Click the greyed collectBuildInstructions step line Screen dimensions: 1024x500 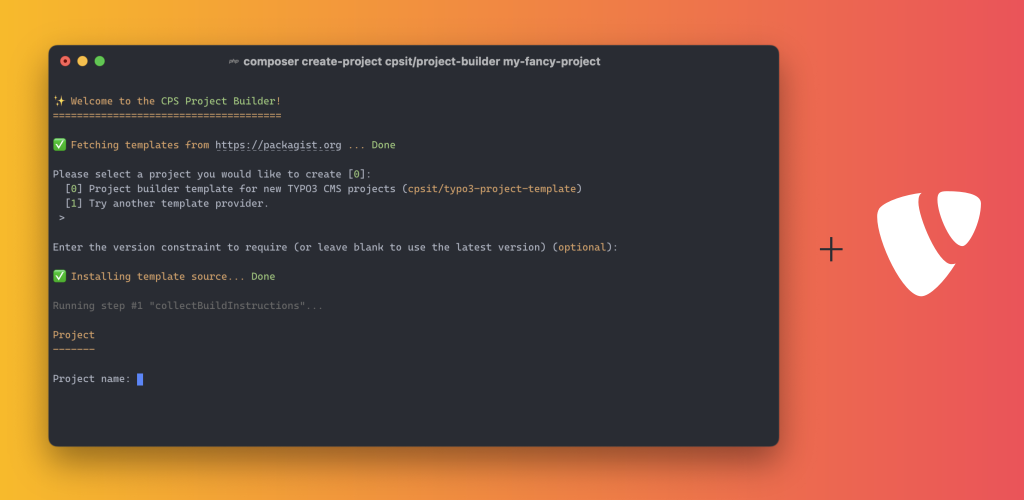(188, 305)
